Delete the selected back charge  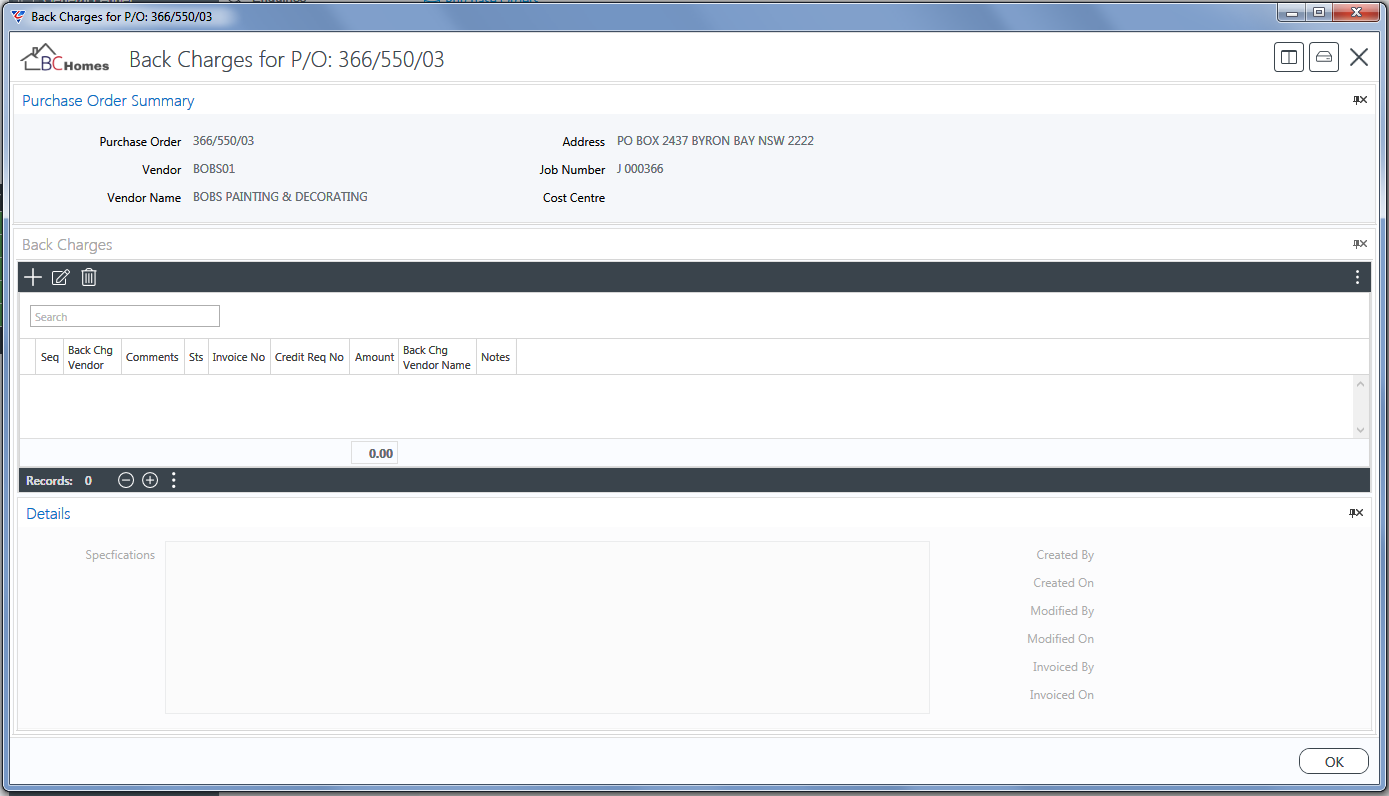[89, 277]
